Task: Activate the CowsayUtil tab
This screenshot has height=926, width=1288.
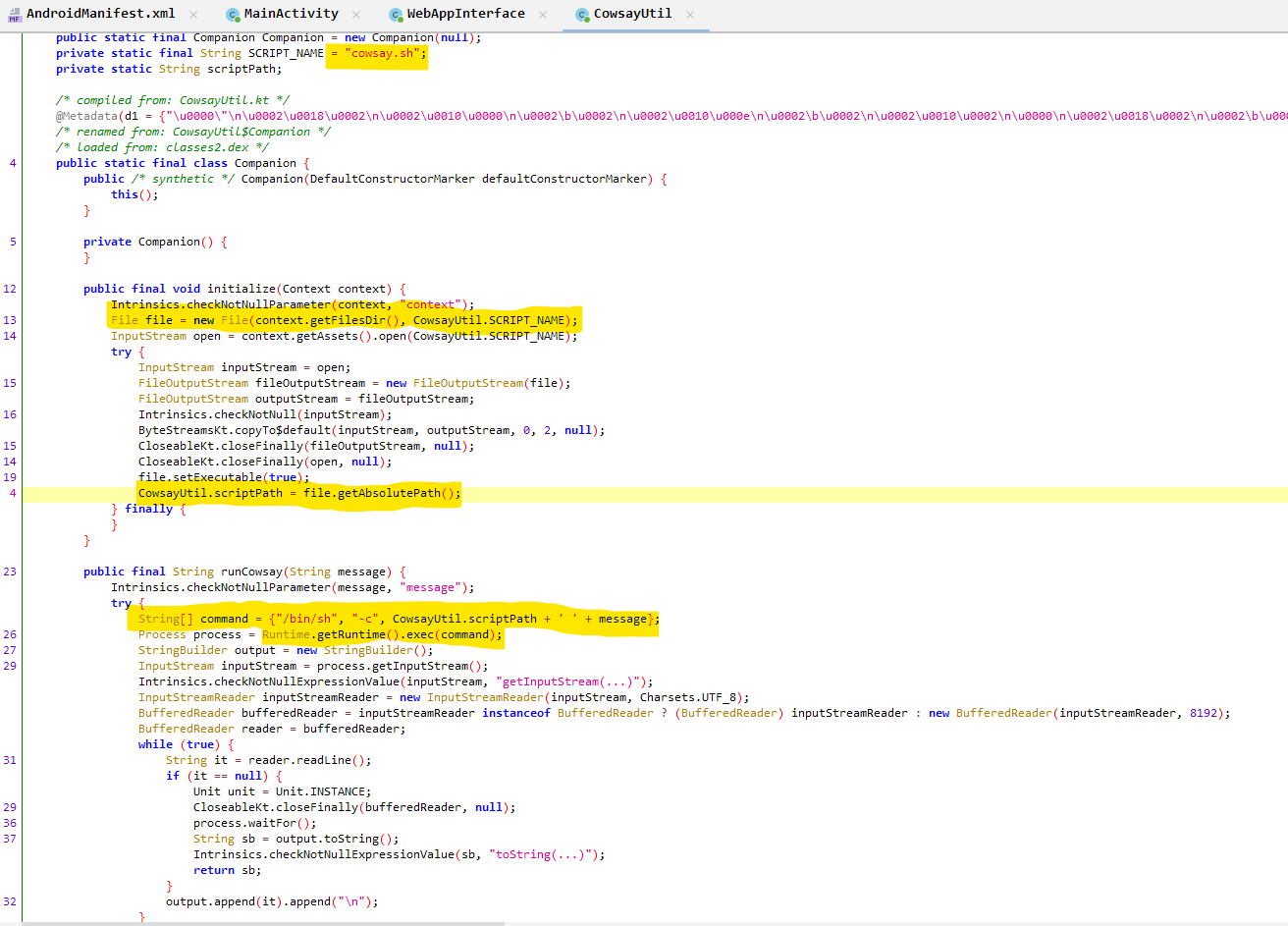Action: pyautogui.click(x=632, y=14)
